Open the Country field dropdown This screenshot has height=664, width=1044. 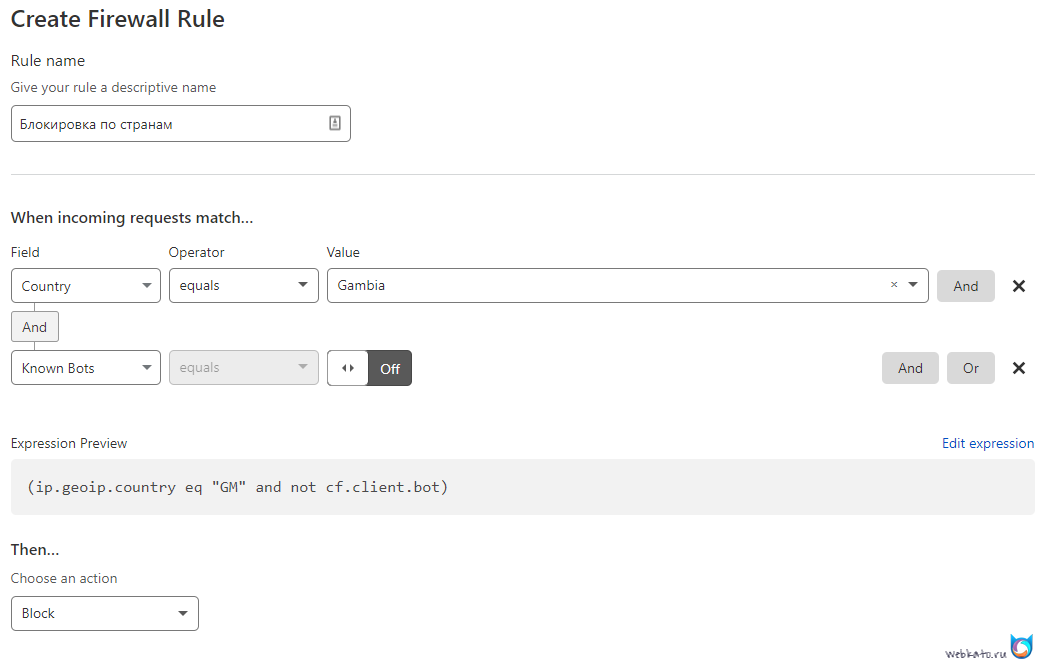point(86,286)
